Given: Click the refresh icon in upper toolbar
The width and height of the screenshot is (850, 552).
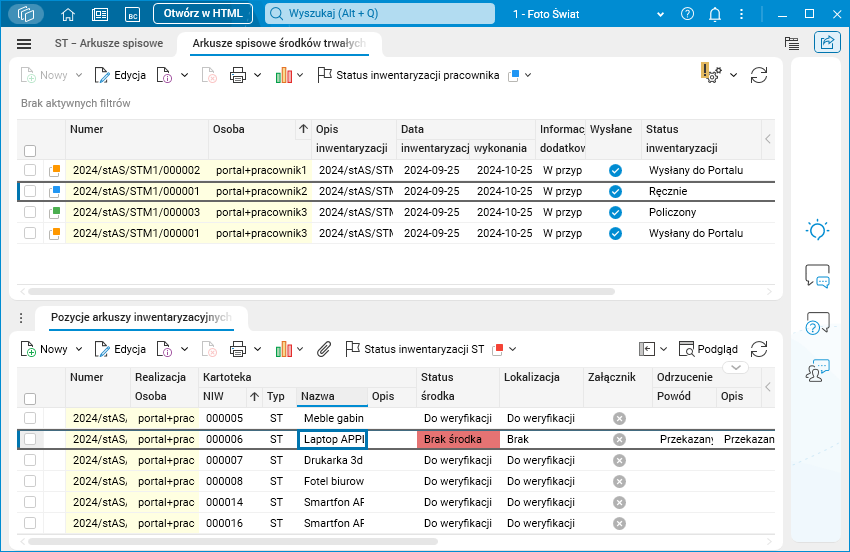Looking at the screenshot, I should pos(759,75).
